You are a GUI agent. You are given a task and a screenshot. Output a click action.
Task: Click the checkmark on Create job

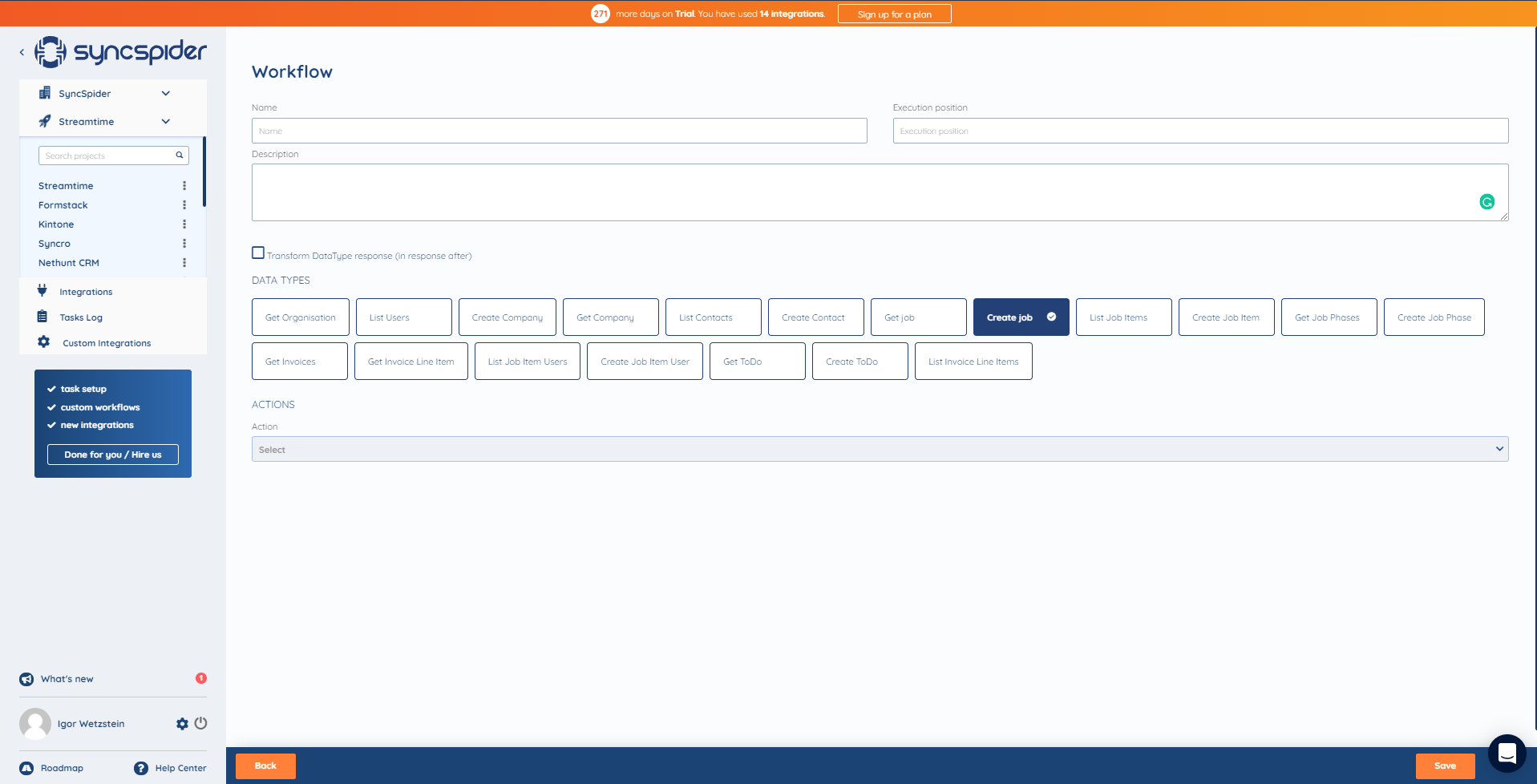coord(1051,317)
